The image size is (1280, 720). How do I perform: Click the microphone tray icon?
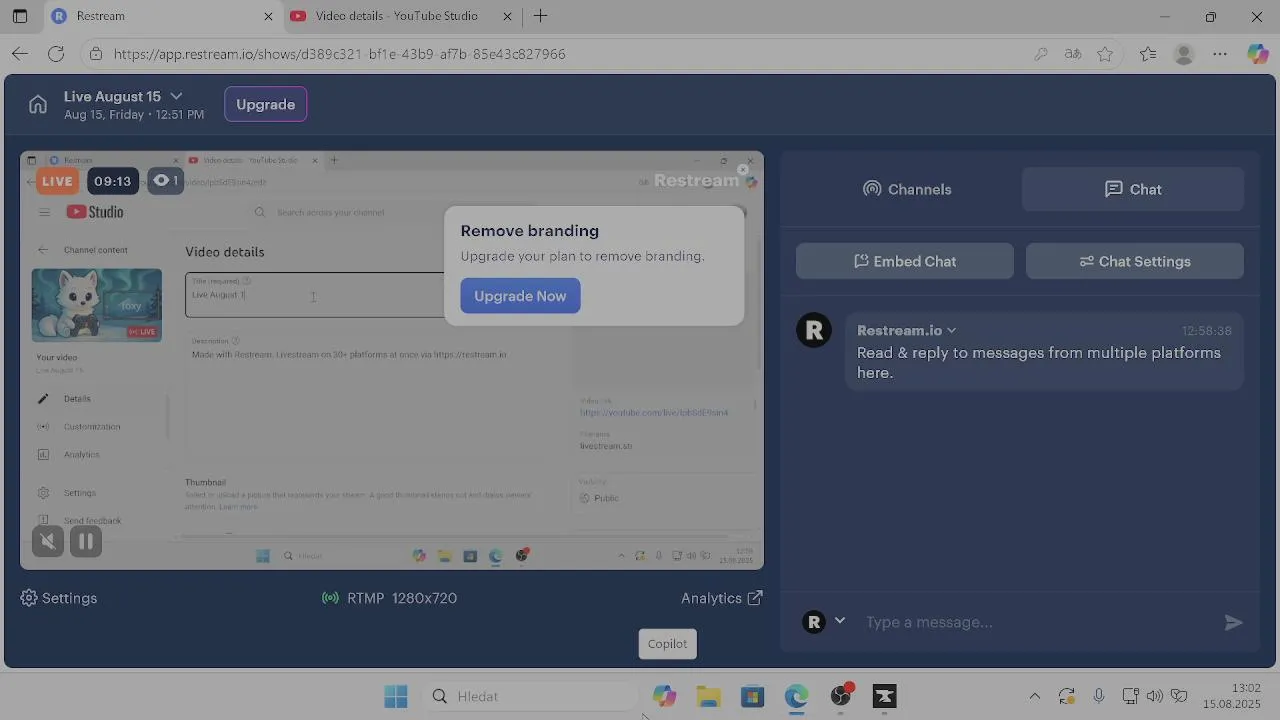(1099, 696)
